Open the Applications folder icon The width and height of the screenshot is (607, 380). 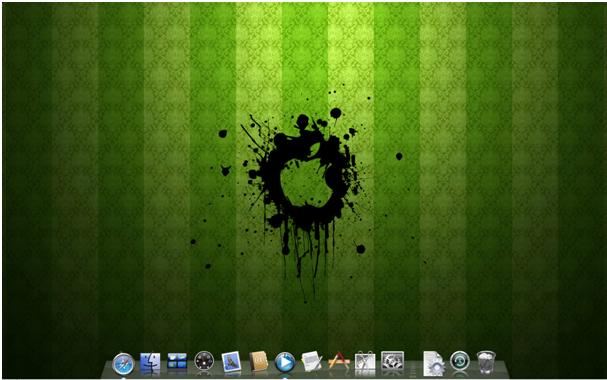point(339,361)
